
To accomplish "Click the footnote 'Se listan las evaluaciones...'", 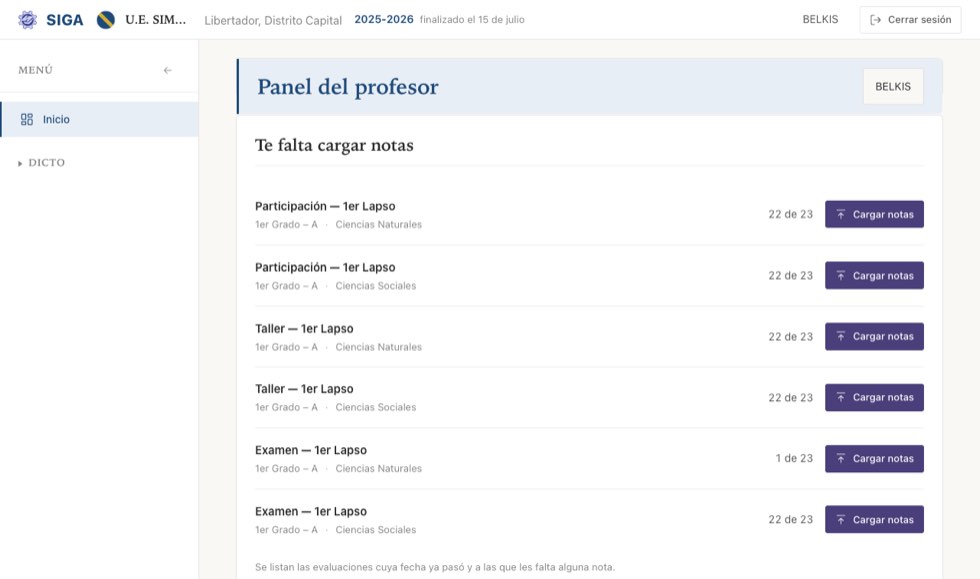I will coord(435,567).
